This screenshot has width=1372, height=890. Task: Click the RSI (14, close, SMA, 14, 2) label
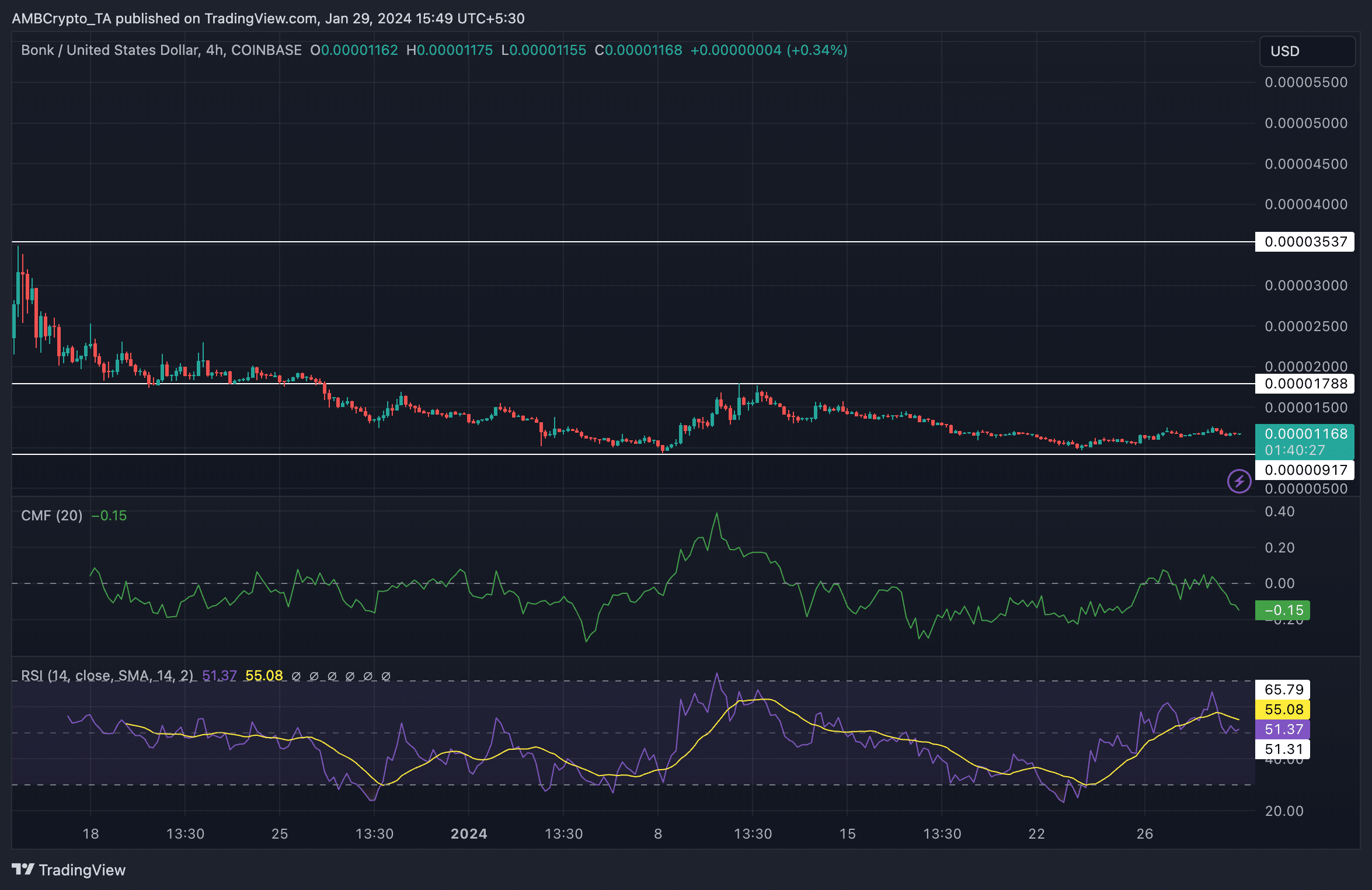tap(107, 676)
